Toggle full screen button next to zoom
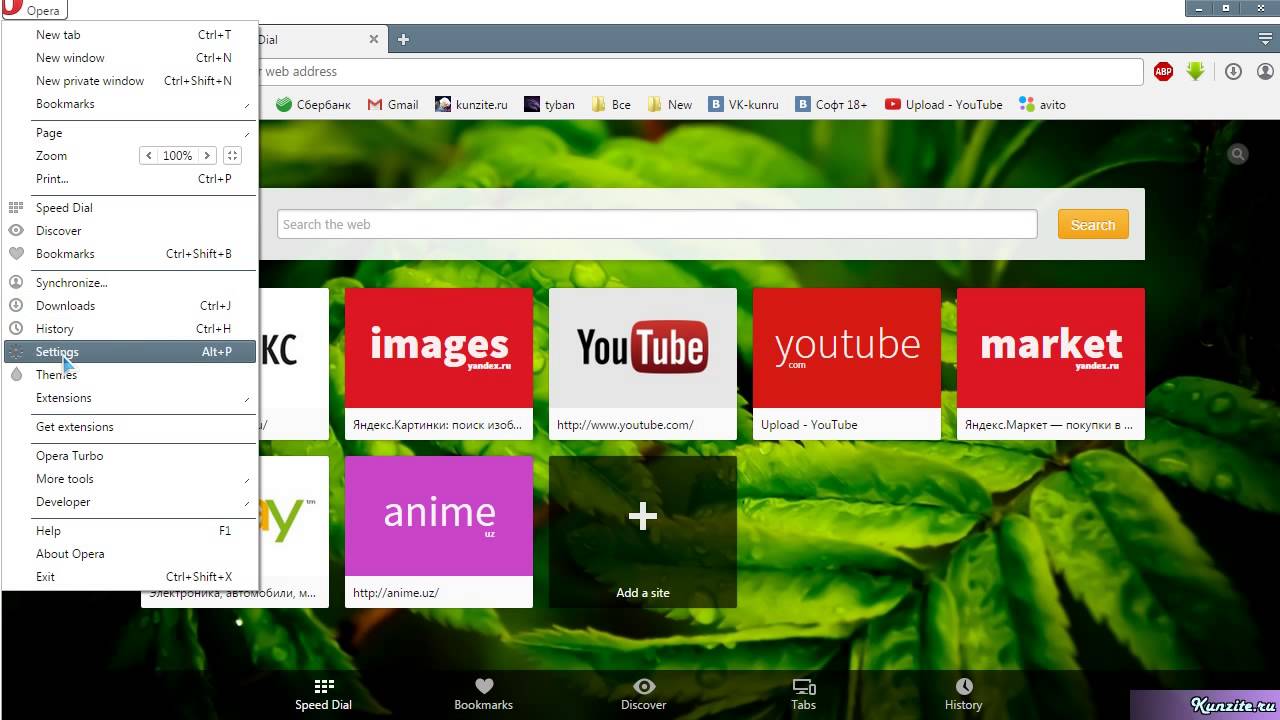1280x720 pixels. click(x=232, y=156)
